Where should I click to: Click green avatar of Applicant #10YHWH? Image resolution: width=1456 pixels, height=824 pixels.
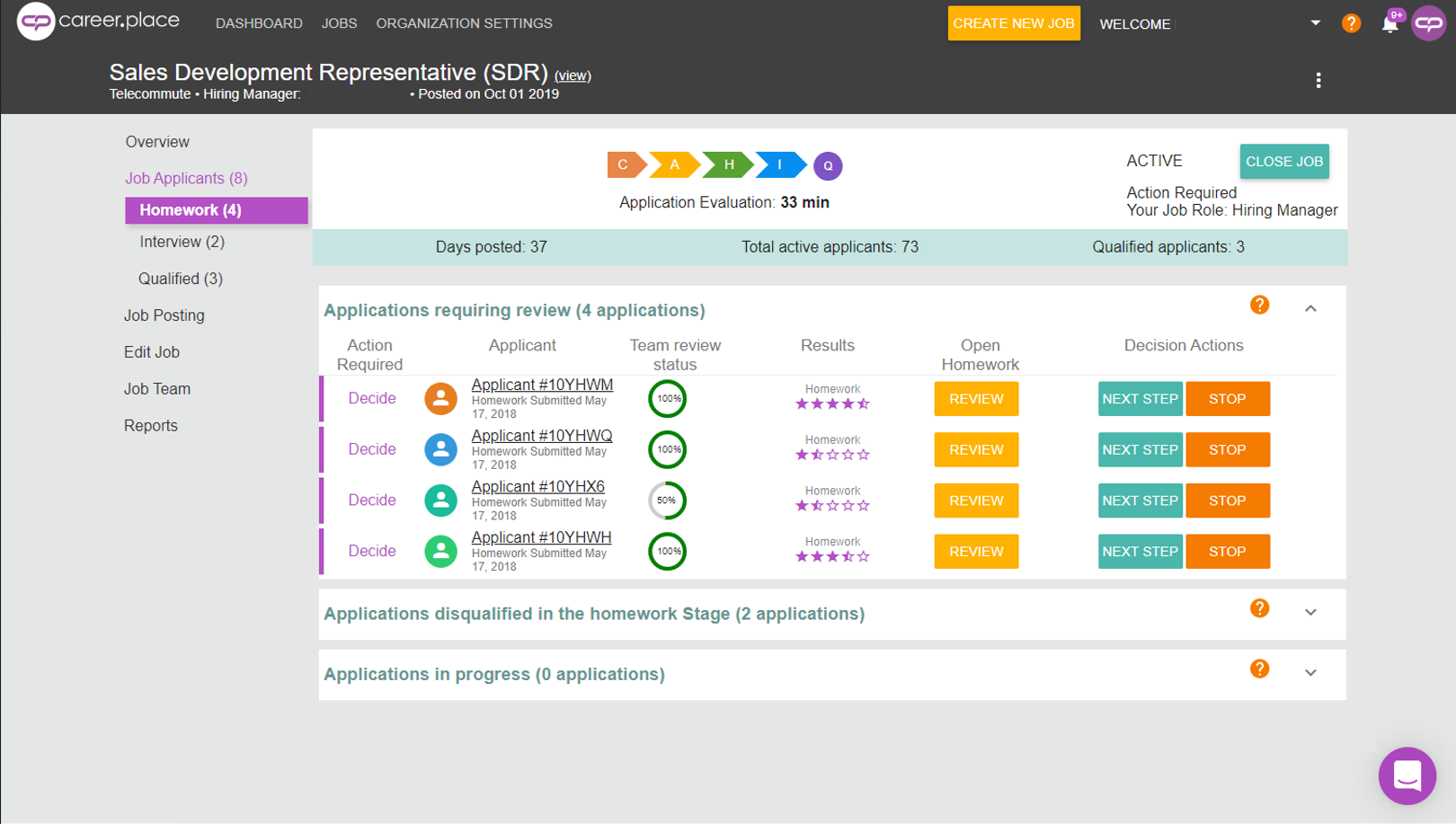[440, 551]
